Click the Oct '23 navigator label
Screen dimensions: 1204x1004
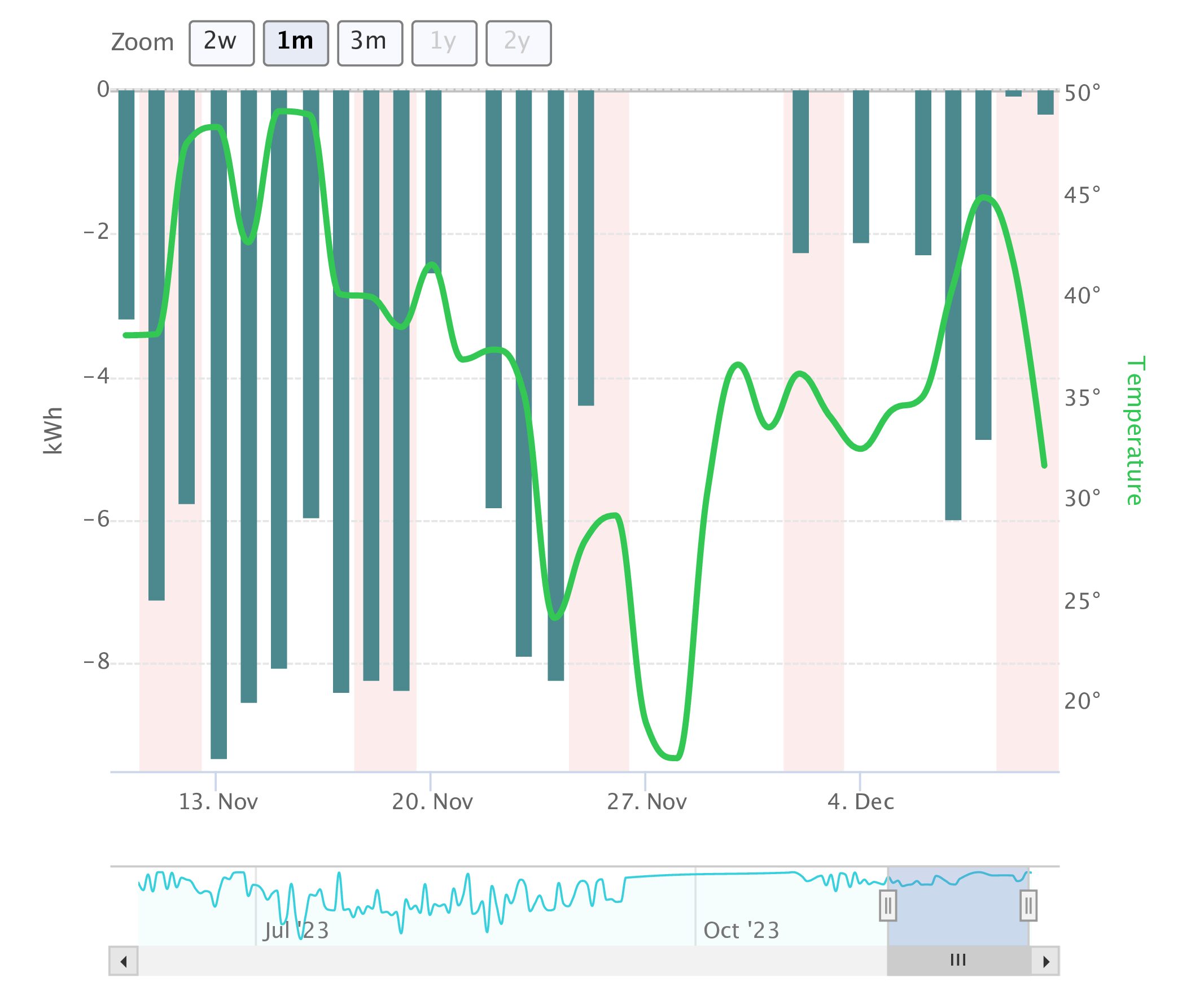point(741,930)
